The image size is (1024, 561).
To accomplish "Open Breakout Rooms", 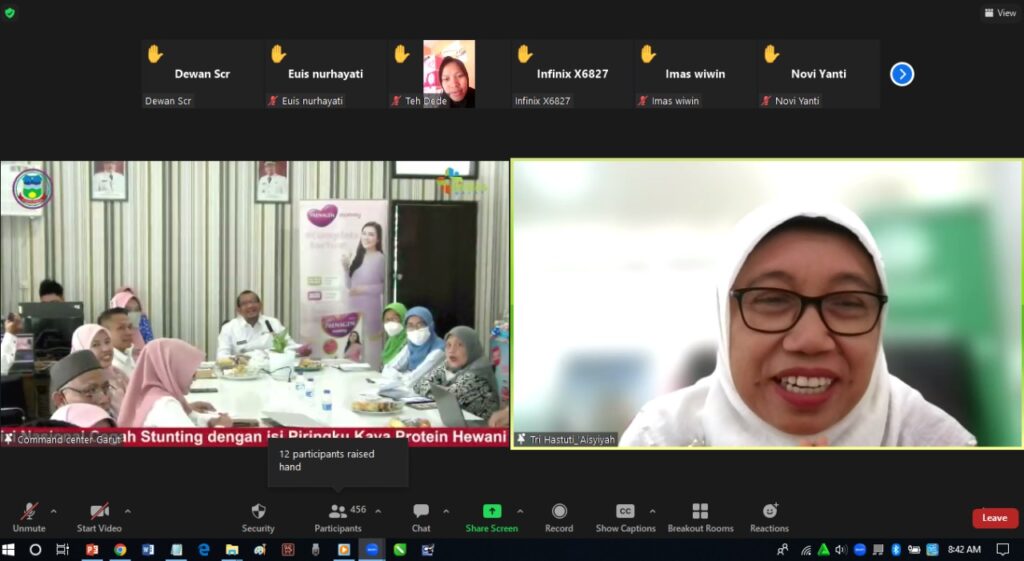I will pos(700,516).
